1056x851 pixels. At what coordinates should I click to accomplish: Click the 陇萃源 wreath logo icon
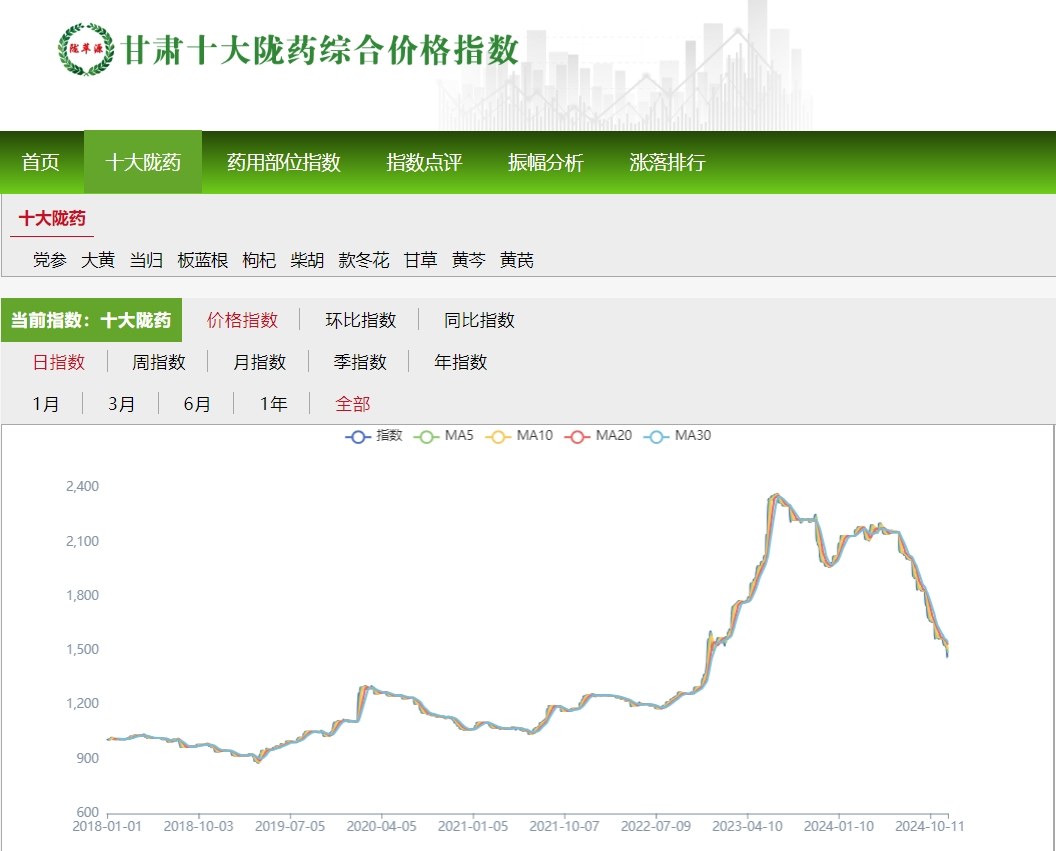(x=86, y=49)
